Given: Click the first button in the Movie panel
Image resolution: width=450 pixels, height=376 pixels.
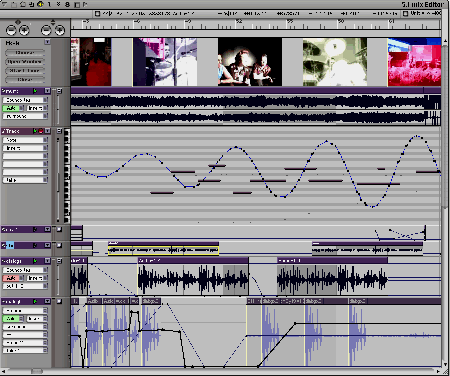Looking at the screenshot, I should tap(25, 53).
